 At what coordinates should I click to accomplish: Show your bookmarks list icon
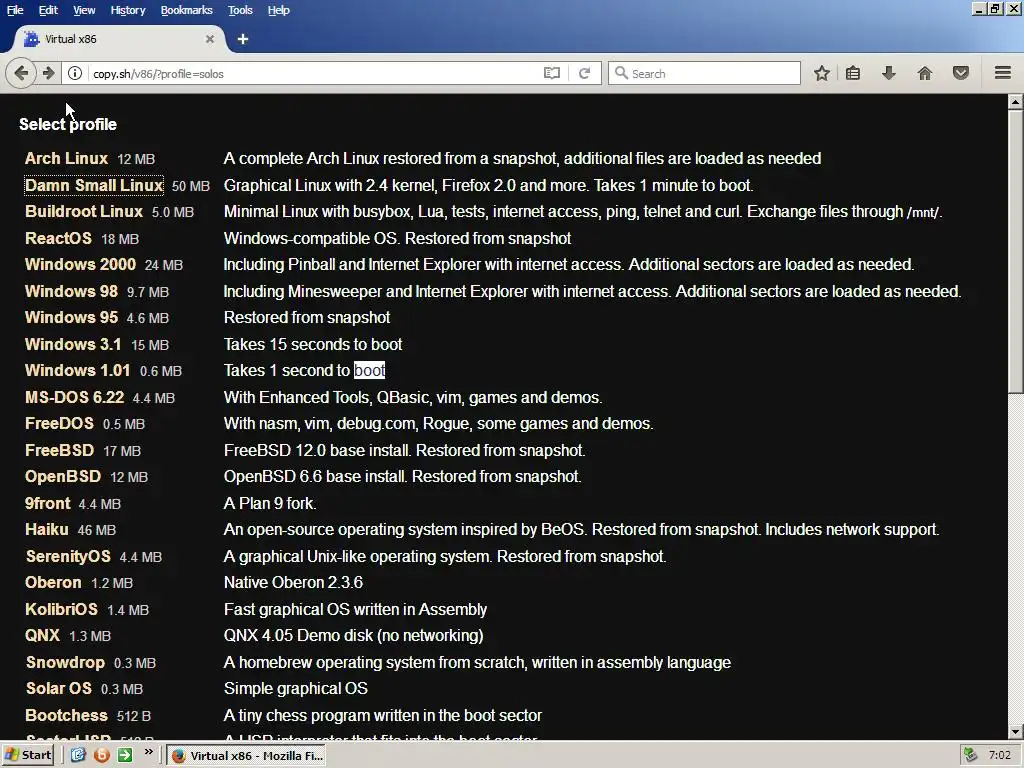[x=853, y=73]
